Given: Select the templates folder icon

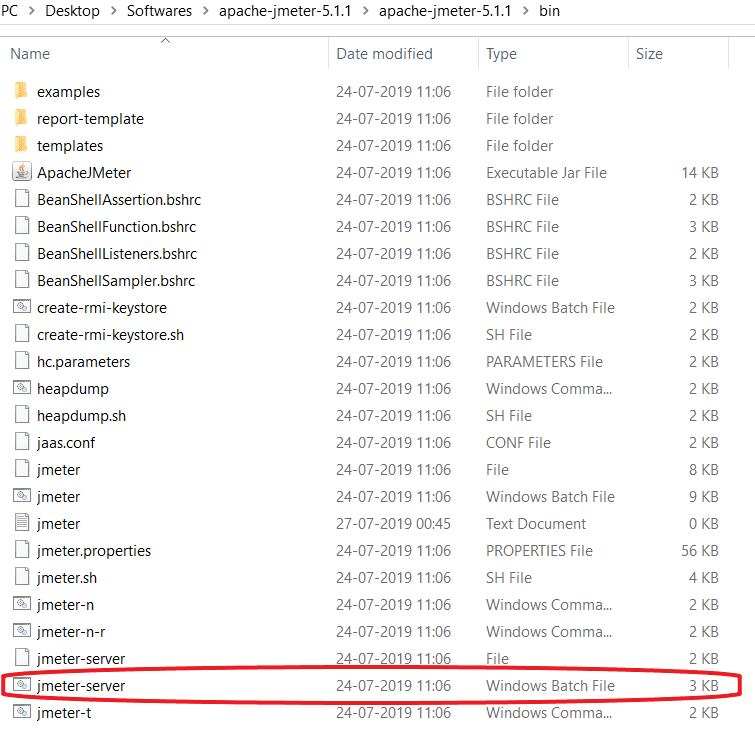Looking at the screenshot, I should pos(21,145).
